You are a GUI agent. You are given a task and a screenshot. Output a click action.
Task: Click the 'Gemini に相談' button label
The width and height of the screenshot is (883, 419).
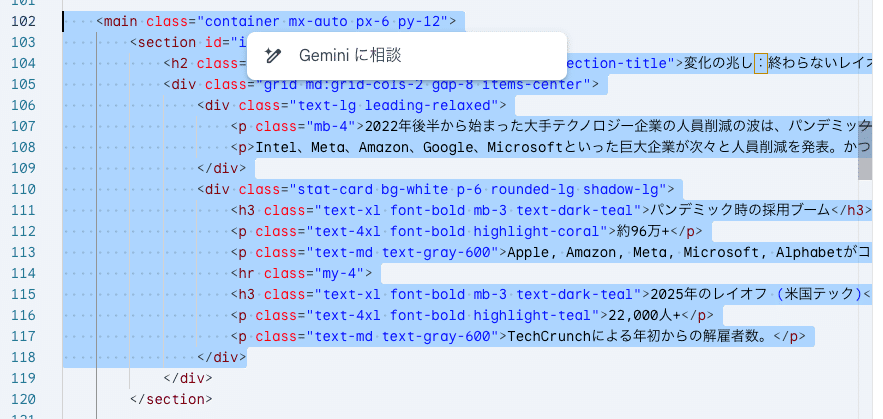pos(350,56)
